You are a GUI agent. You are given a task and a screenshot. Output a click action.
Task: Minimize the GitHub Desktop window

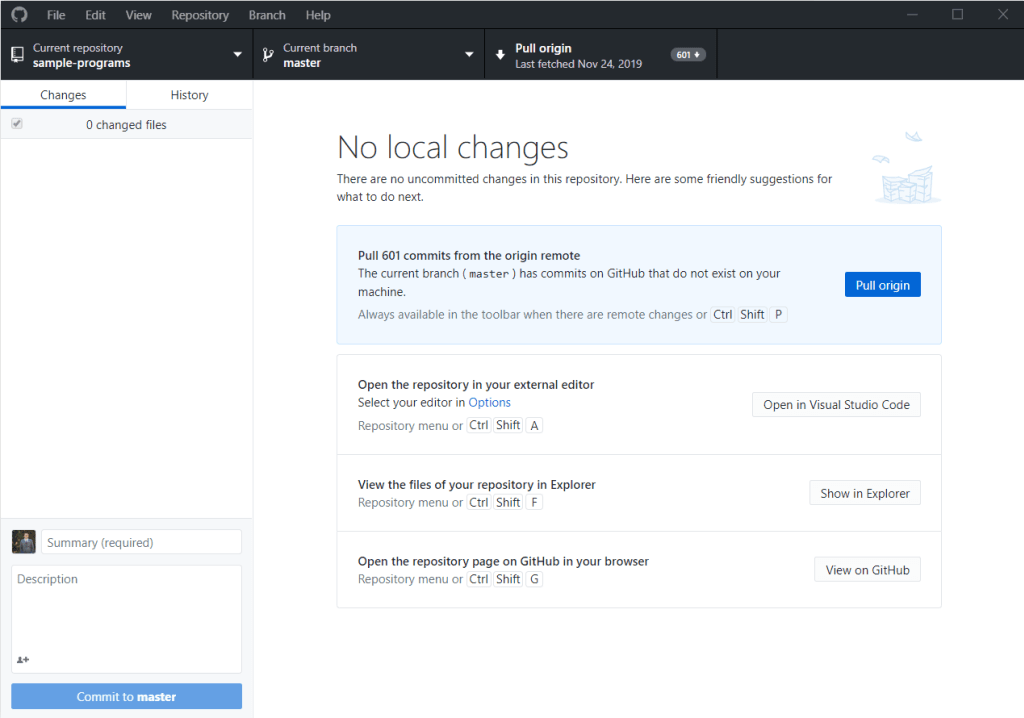(912, 14)
